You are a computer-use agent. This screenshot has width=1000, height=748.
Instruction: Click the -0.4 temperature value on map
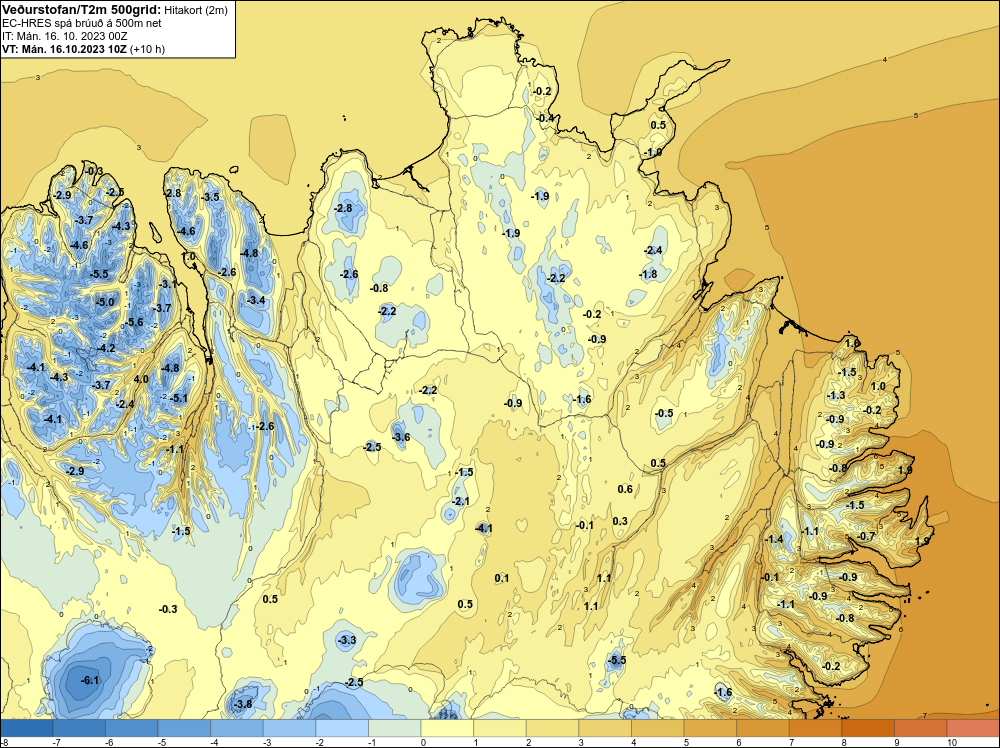point(545,119)
